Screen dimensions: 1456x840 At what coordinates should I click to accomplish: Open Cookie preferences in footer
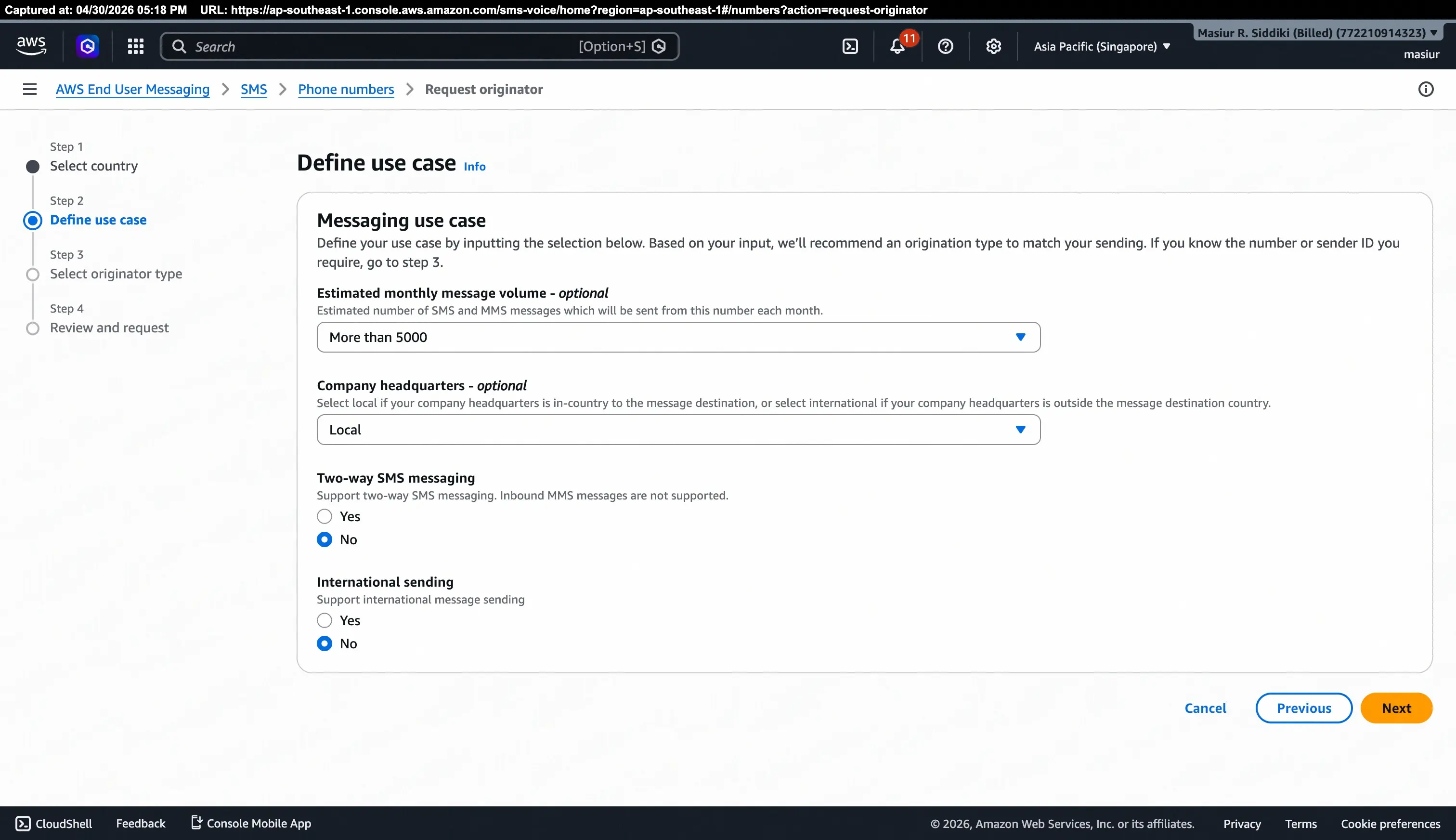click(x=1390, y=824)
